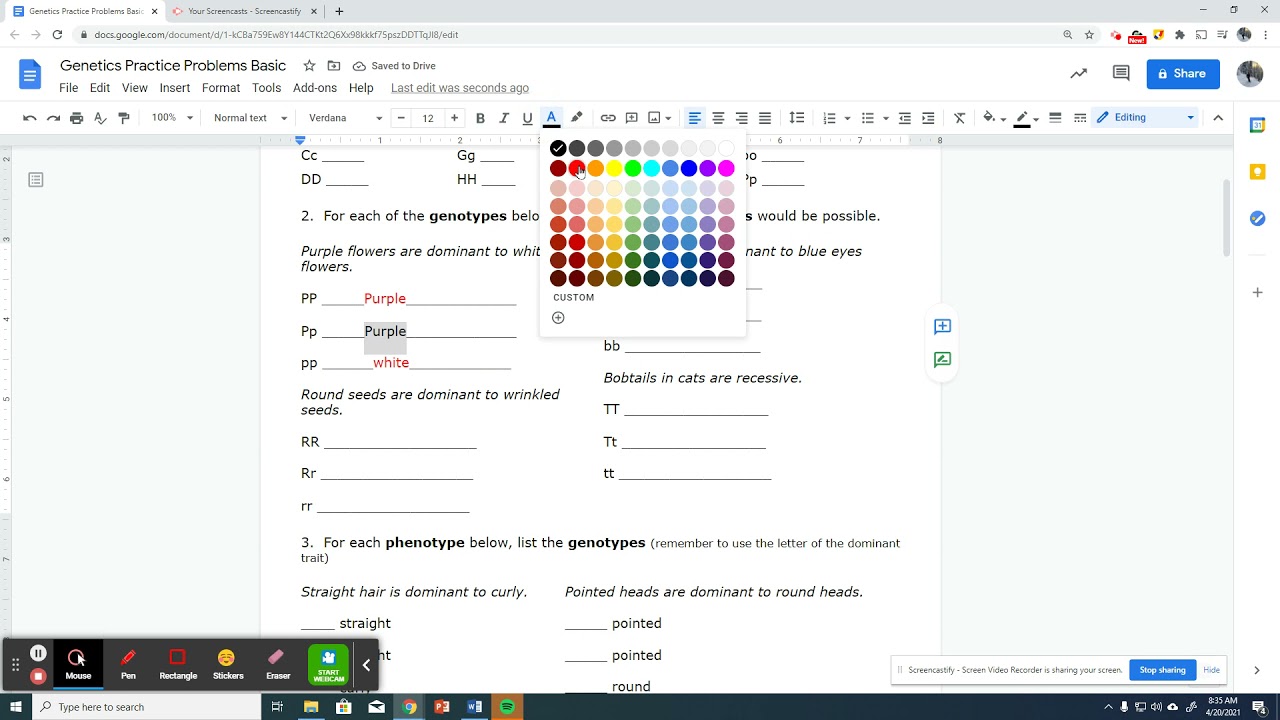Open the Editing mode dropdown

point(1146,118)
